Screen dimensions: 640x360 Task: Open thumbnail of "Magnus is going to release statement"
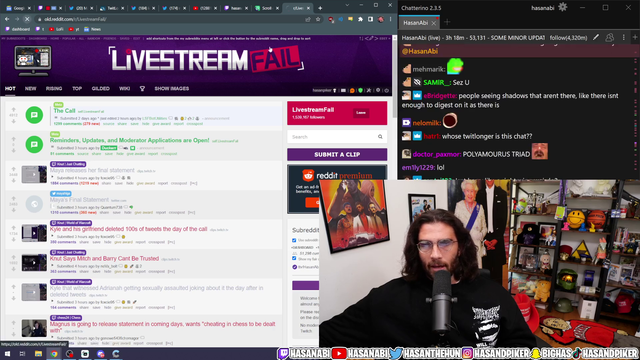34,329
